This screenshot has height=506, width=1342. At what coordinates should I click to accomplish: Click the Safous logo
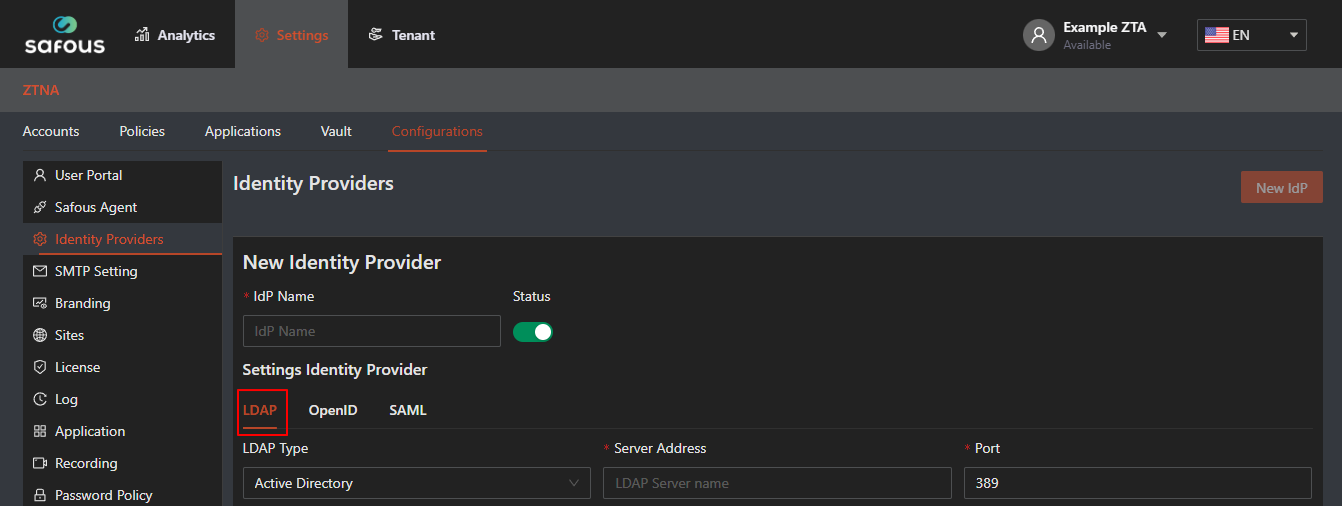pyautogui.click(x=65, y=34)
